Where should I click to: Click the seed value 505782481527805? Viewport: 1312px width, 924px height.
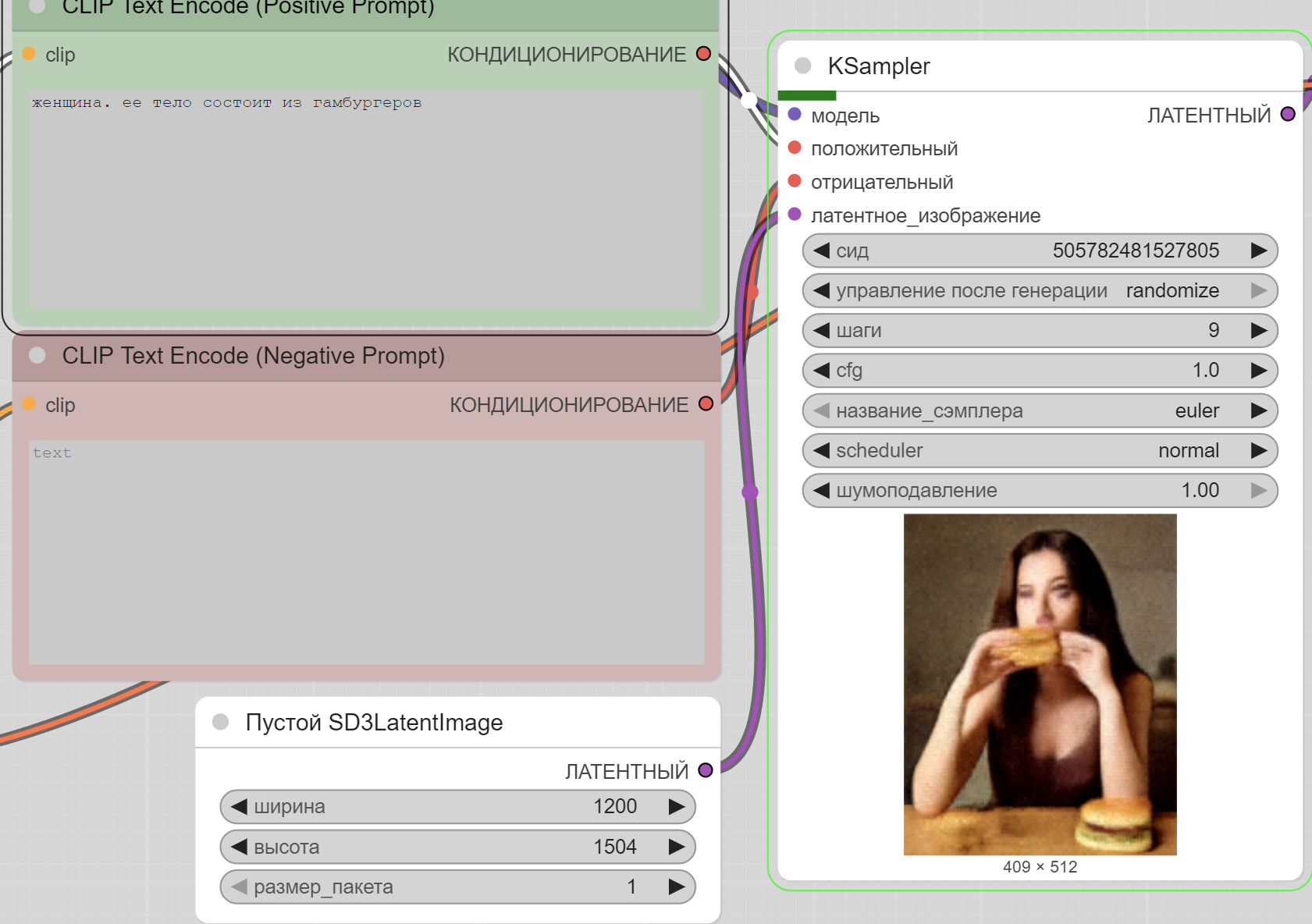[x=1136, y=251]
